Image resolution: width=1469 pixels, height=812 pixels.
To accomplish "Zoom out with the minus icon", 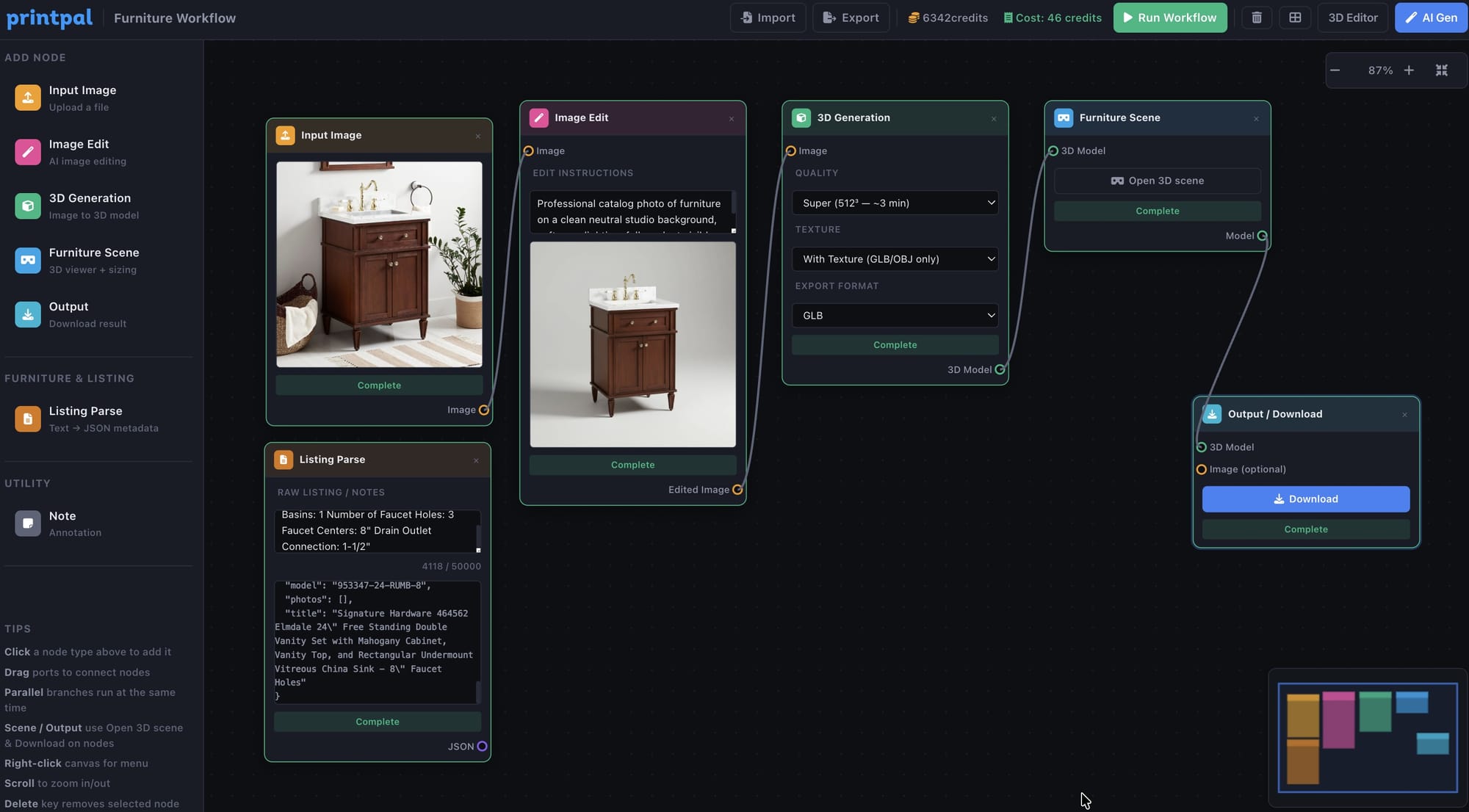I will [x=1335, y=70].
